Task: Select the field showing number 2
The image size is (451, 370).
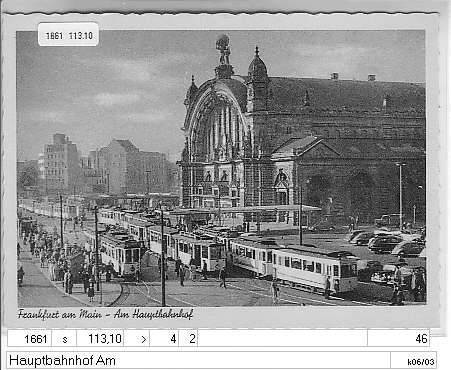Action: point(188,339)
